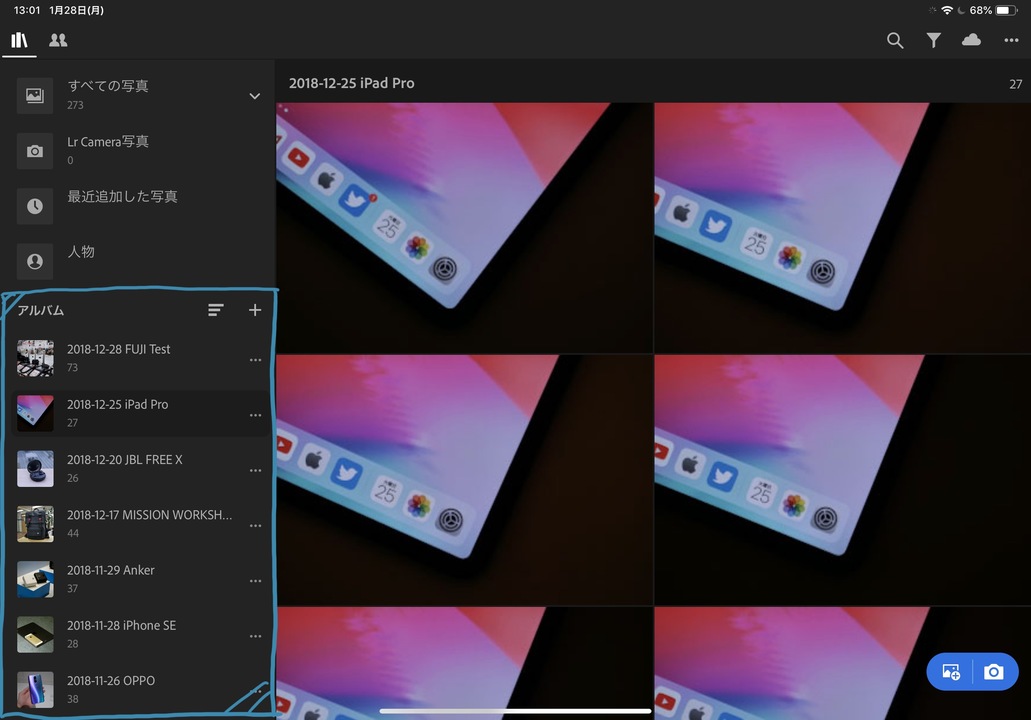Screen dimensions: 1031x720
Task: Click the iPad Pro album thumbnail
Action: [x=35, y=414]
